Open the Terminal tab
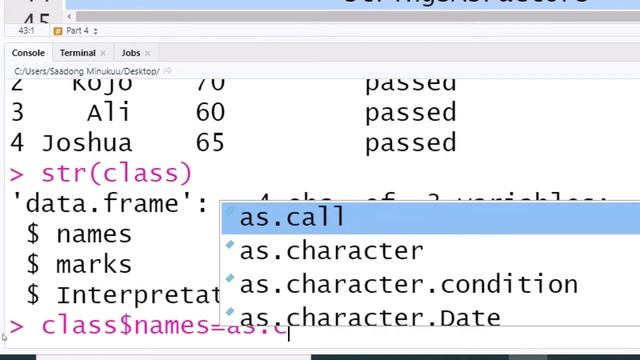The width and height of the screenshot is (640, 360). pyautogui.click(x=78, y=53)
